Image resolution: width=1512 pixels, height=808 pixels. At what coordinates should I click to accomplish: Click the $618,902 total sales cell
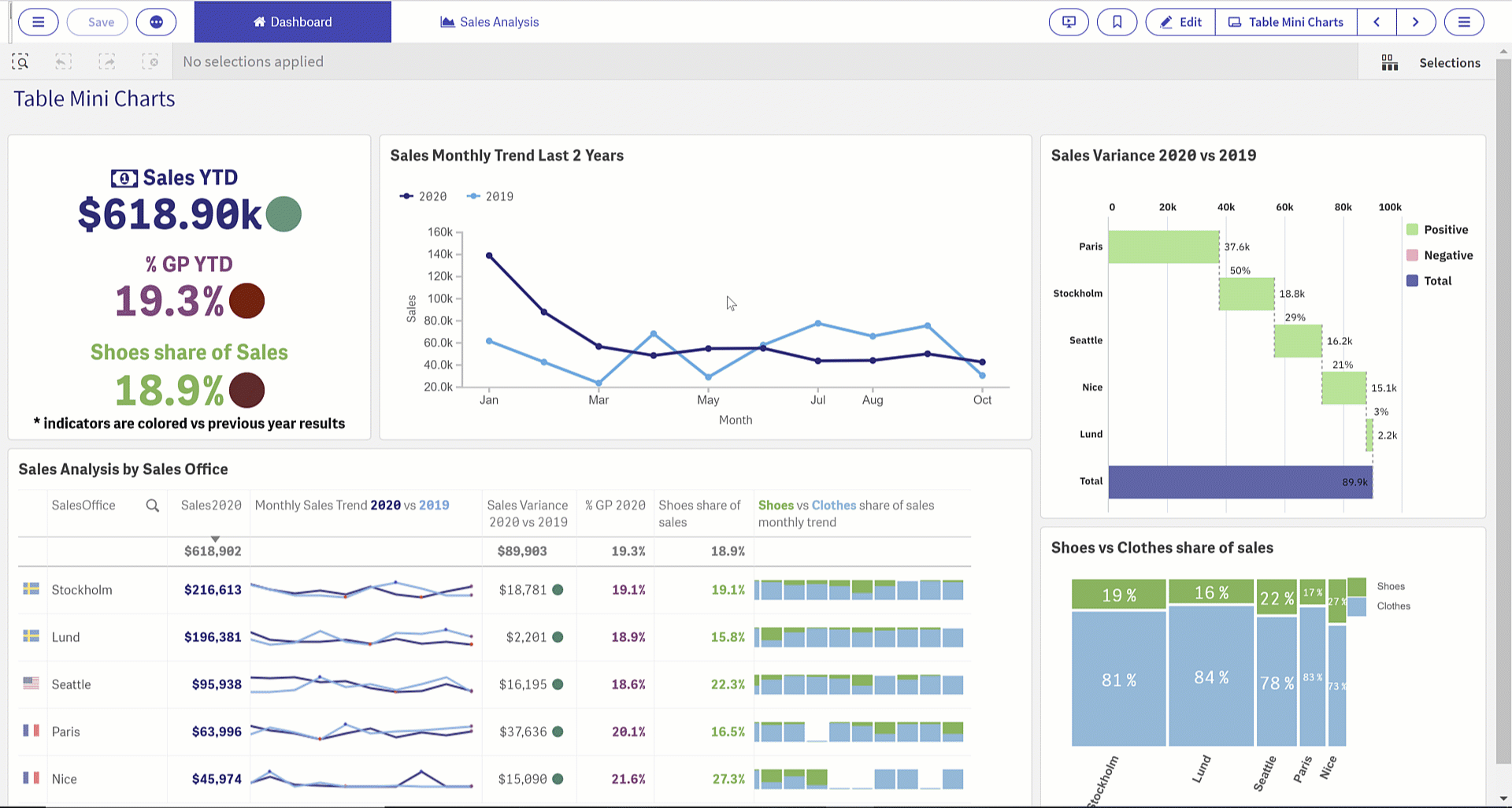pyautogui.click(x=213, y=551)
